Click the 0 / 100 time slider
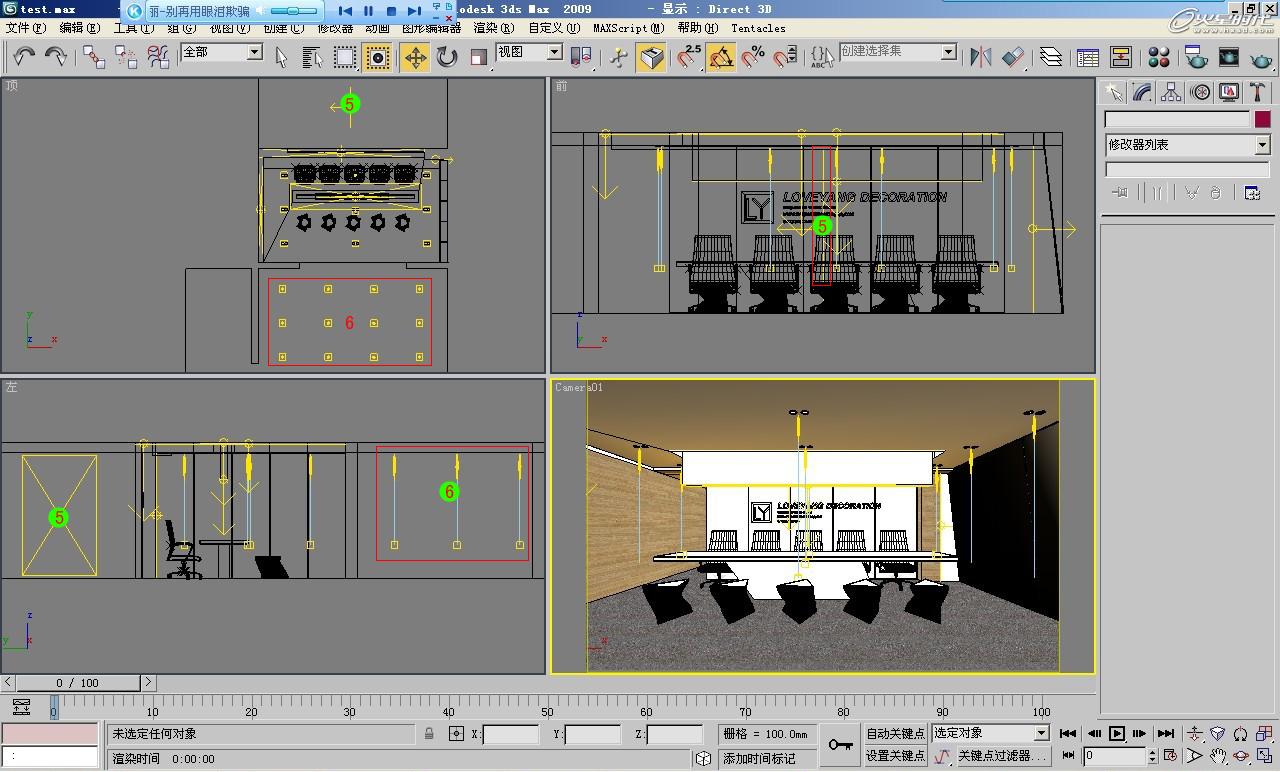Image resolution: width=1280 pixels, height=772 pixels. (x=77, y=683)
